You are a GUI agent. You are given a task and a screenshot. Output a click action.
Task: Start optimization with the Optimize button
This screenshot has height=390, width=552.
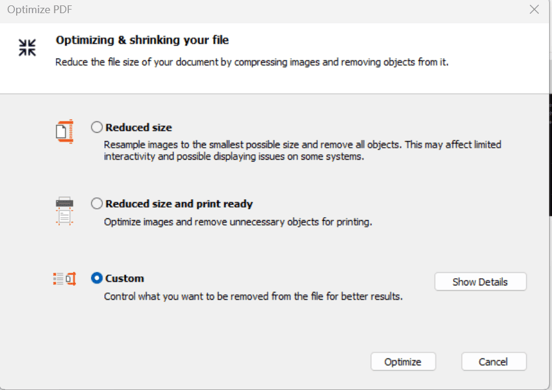tap(403, 361)
